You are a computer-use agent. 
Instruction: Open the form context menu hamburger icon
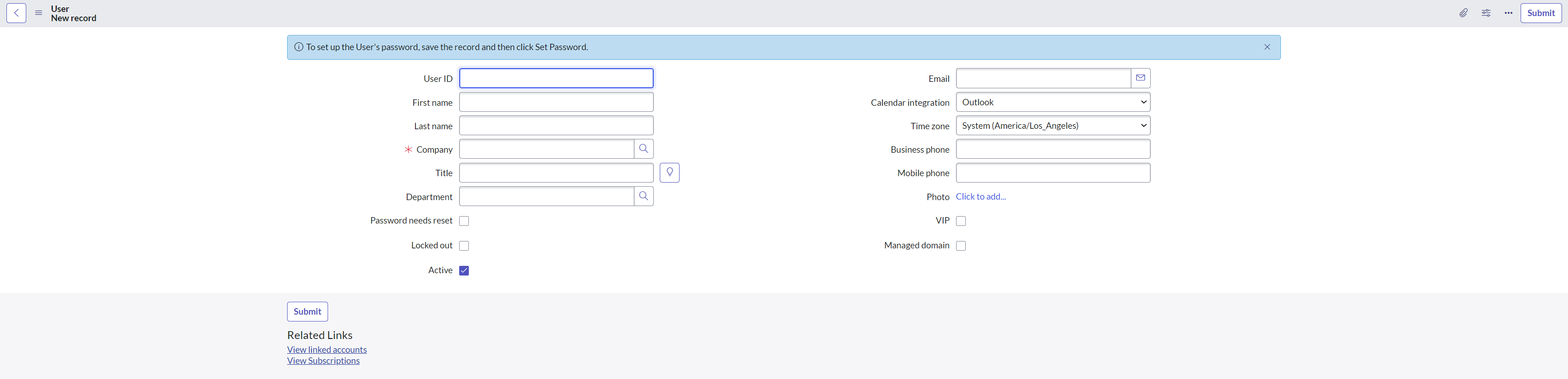(x=38, y=13)
